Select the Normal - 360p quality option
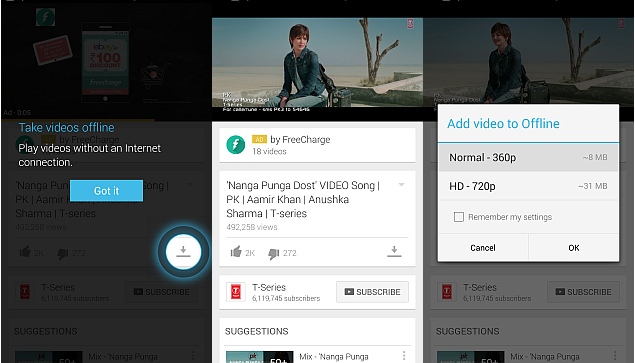 tap(528, 158)
